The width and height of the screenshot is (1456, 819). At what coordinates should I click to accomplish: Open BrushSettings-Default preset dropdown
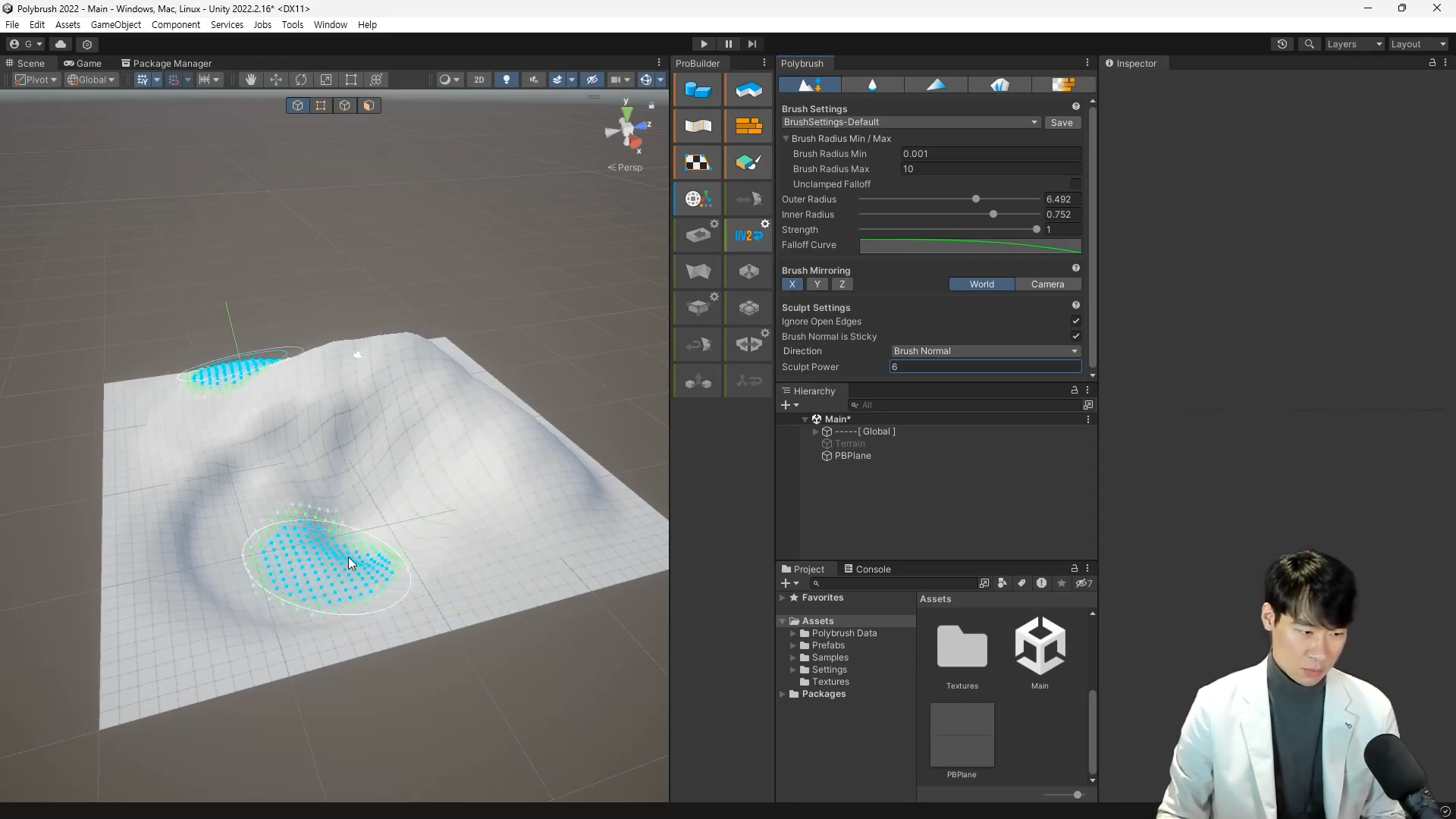(910, 122)
